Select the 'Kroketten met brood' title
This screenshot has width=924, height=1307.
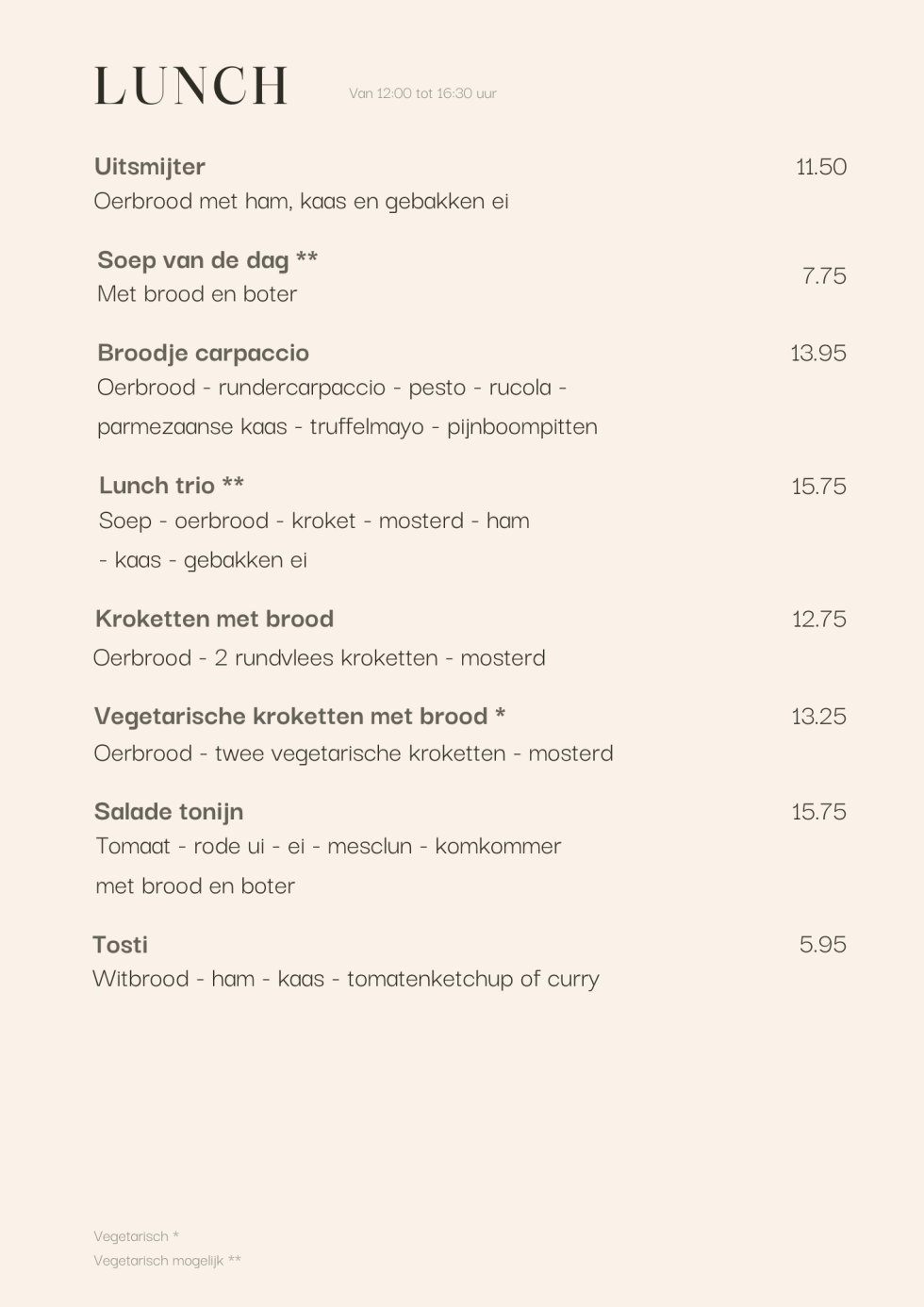214,619
